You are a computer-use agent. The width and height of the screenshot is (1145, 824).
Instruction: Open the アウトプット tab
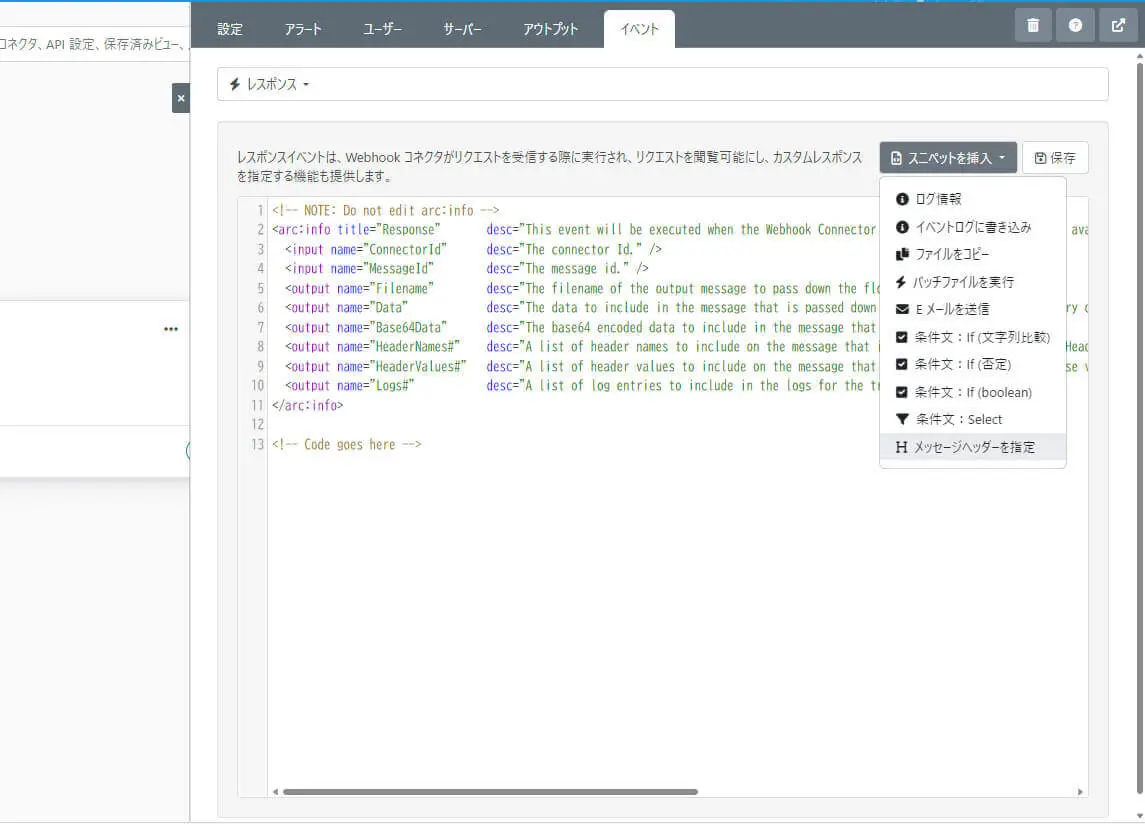[550, 29]
